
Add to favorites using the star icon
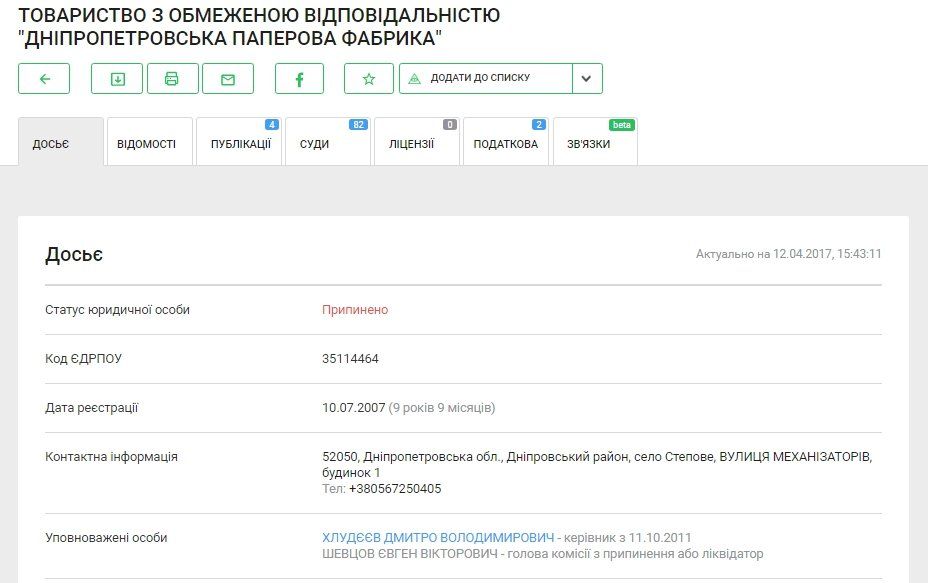pyautogui.click(x=369, y=78)
